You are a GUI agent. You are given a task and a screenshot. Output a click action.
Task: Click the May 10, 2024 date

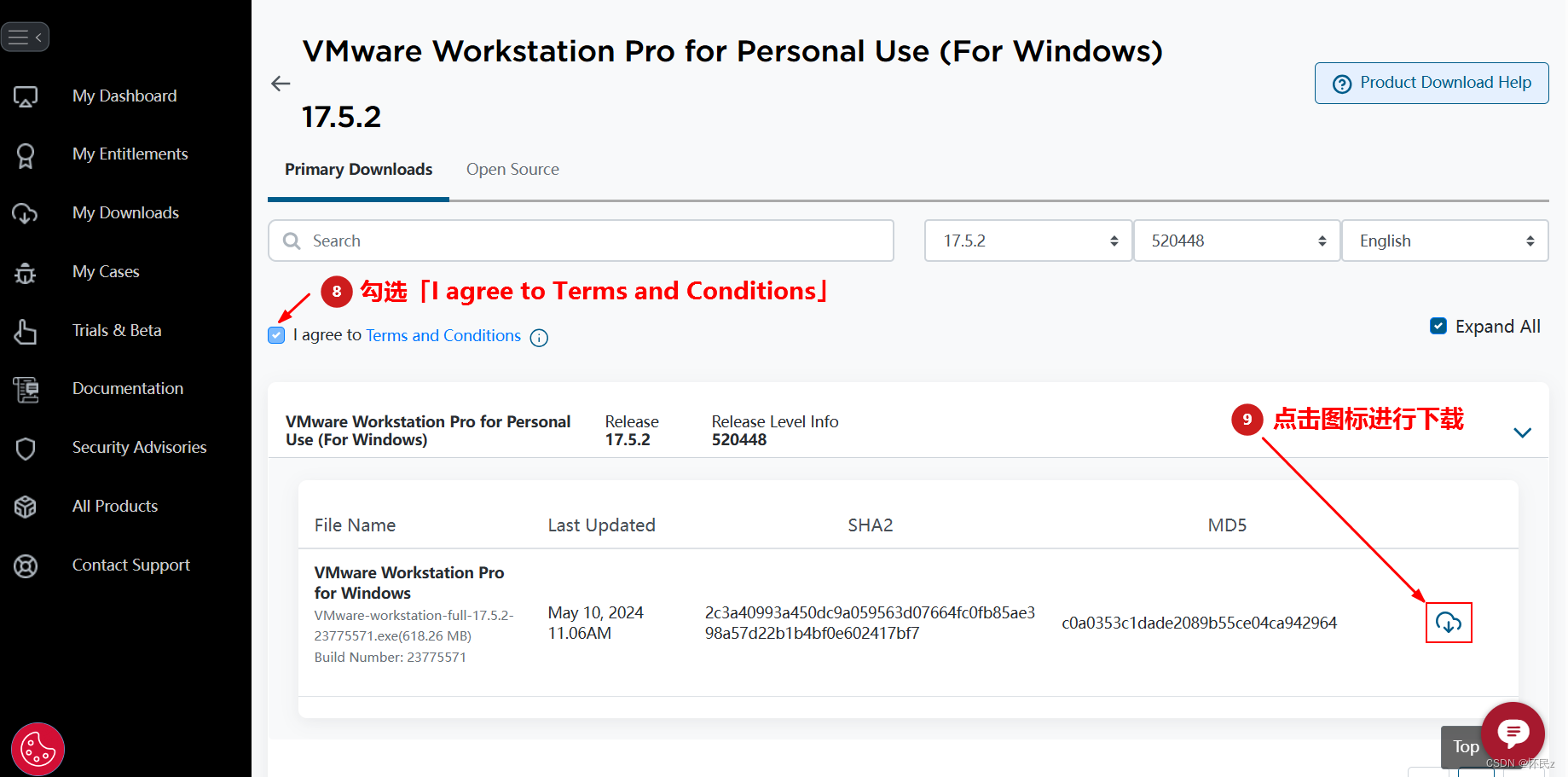(x=595, y=612)
